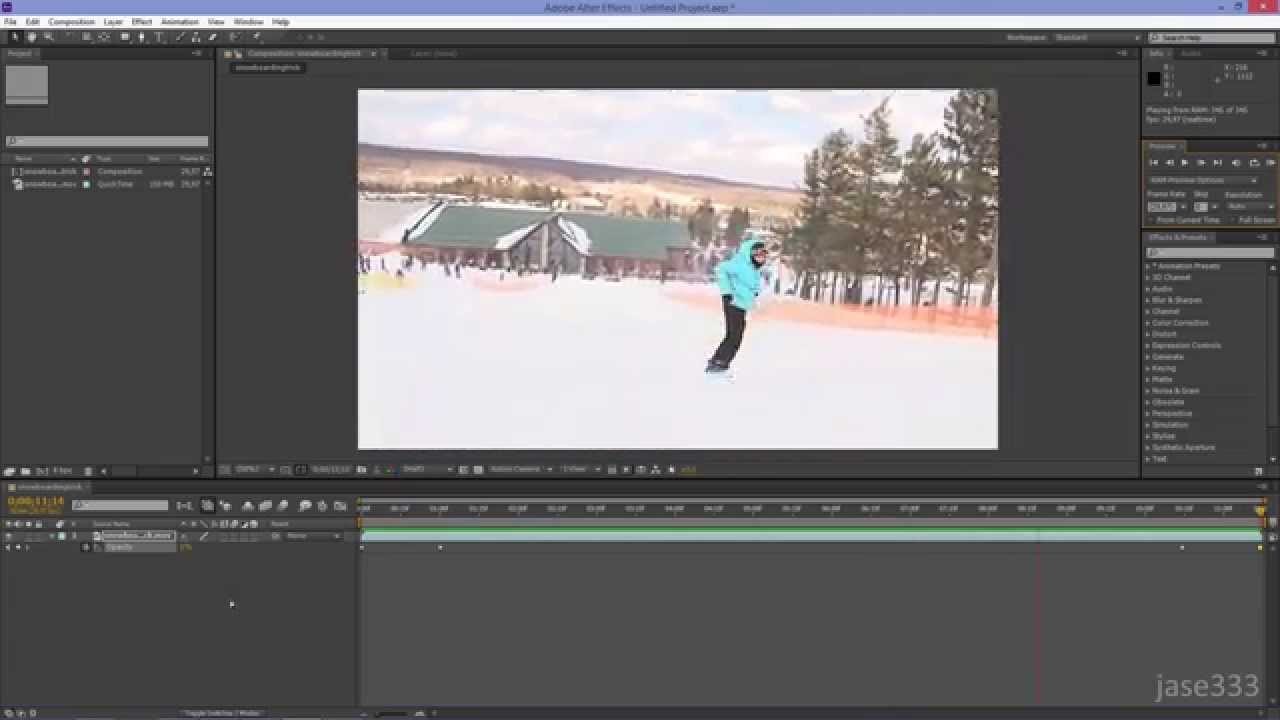Select the Horizontal Type tool

click(x=158, y=37)
